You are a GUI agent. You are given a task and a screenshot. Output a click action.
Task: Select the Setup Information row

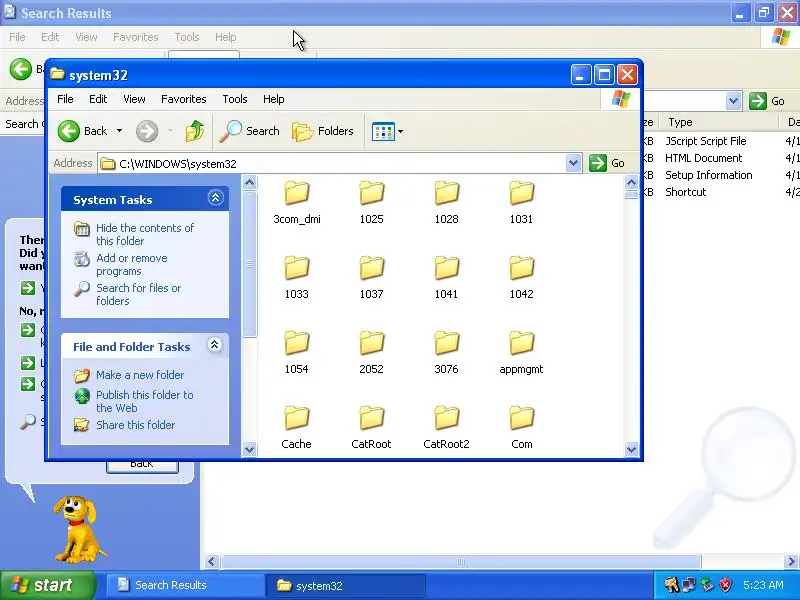tap(709, 175)
